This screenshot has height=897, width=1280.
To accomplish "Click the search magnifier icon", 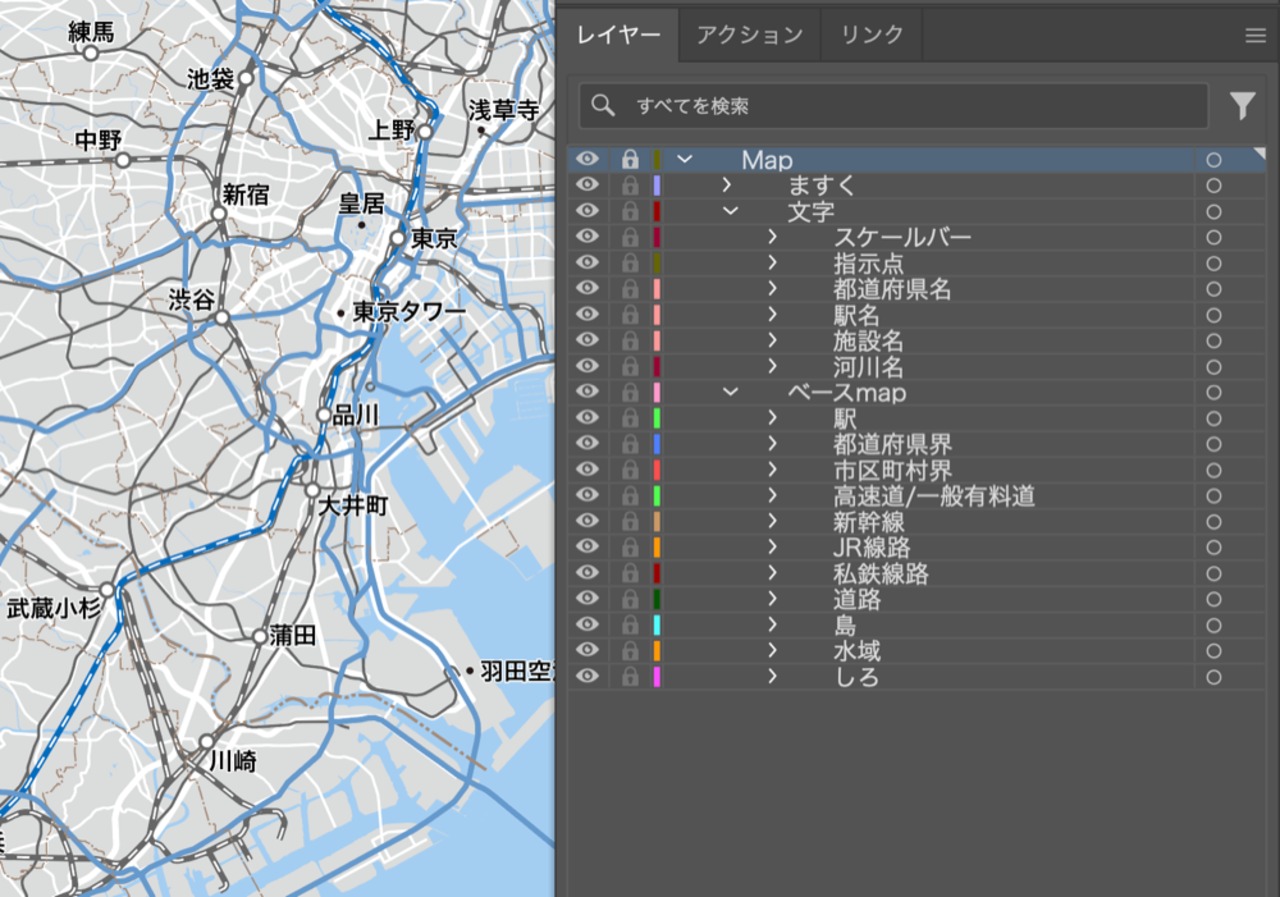I will tap(603, 105).
